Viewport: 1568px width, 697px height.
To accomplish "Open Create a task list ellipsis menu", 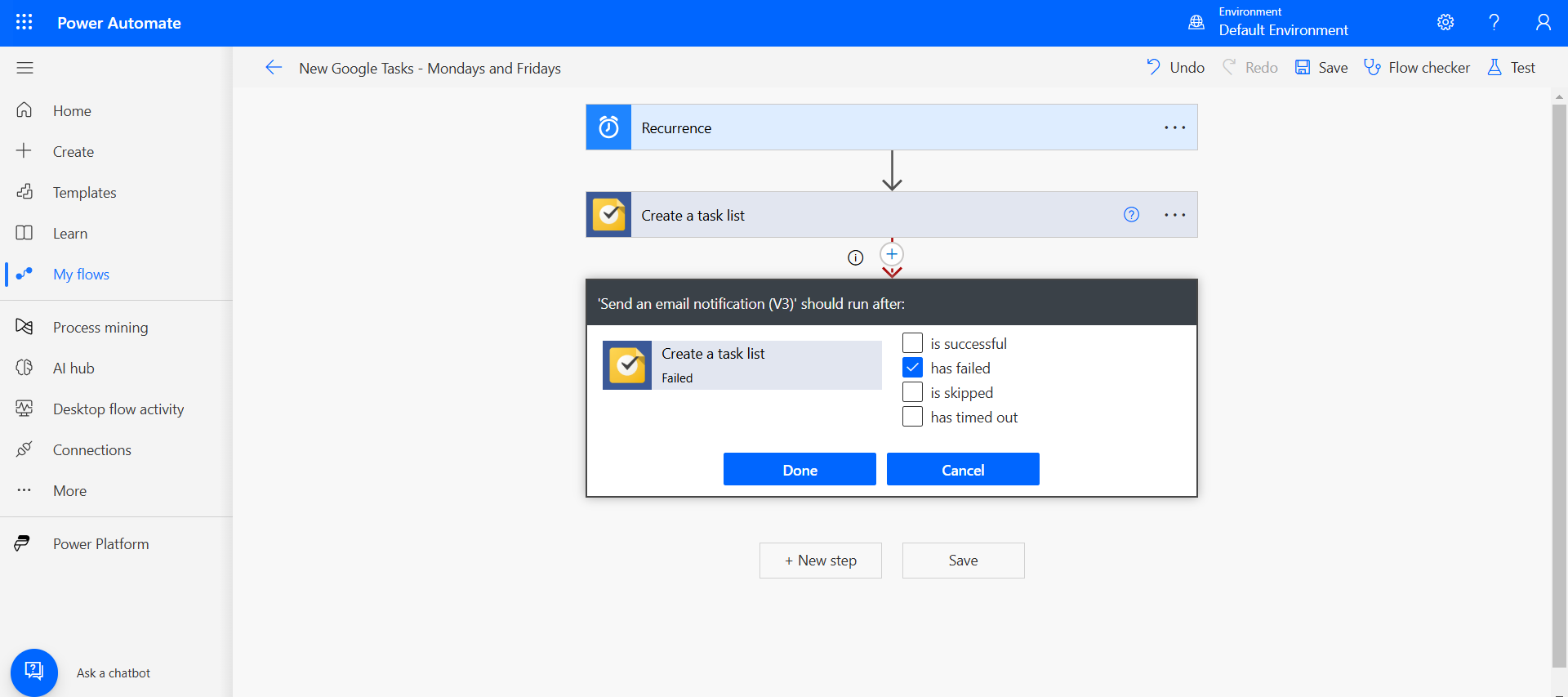I will [x=1174, y=215].
